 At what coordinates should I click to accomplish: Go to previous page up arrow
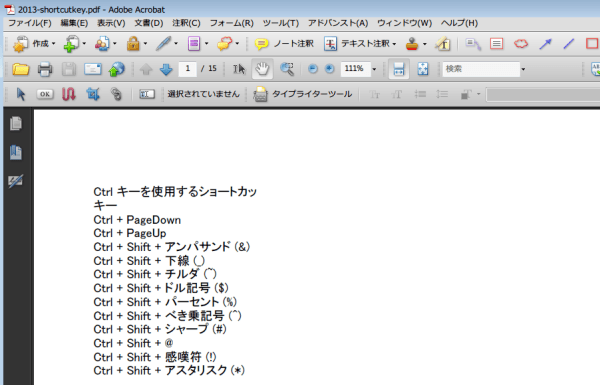point(146,69)
